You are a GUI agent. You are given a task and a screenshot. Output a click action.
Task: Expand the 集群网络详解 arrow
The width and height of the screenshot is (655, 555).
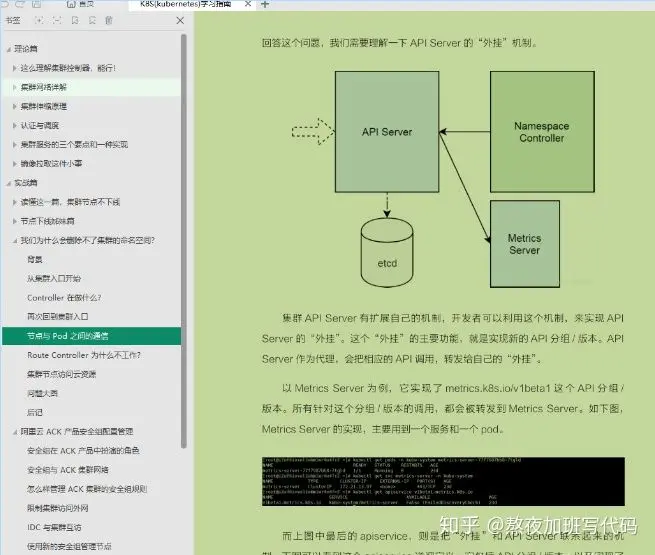[15, 87]
